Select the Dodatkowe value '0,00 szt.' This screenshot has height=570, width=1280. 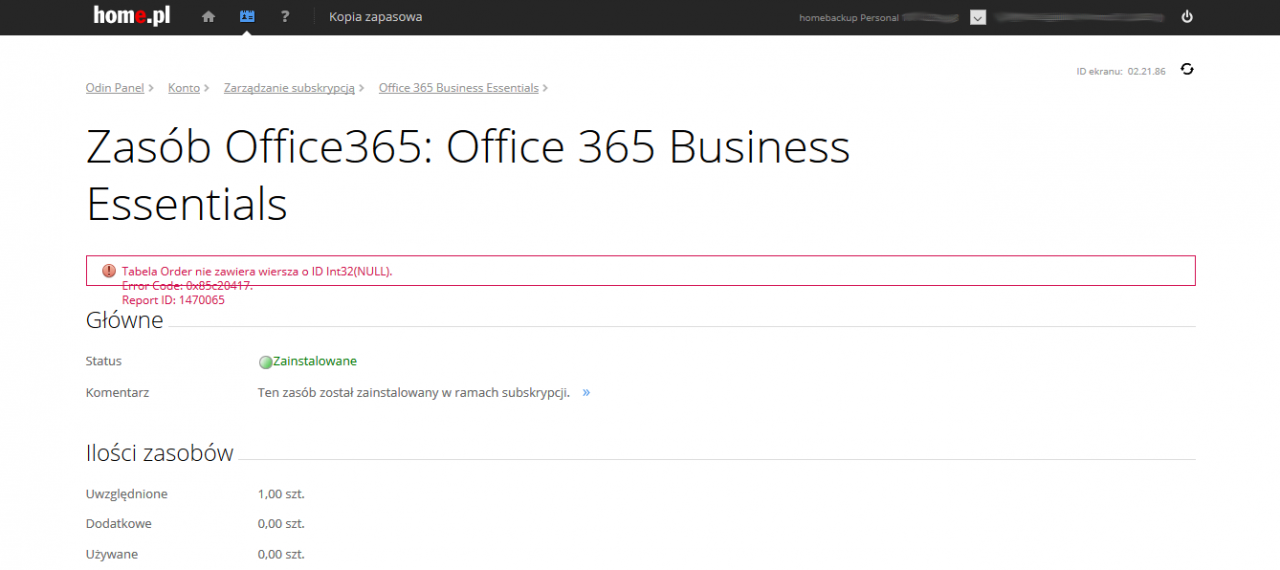pyautogui.click(x=281, y=524)
